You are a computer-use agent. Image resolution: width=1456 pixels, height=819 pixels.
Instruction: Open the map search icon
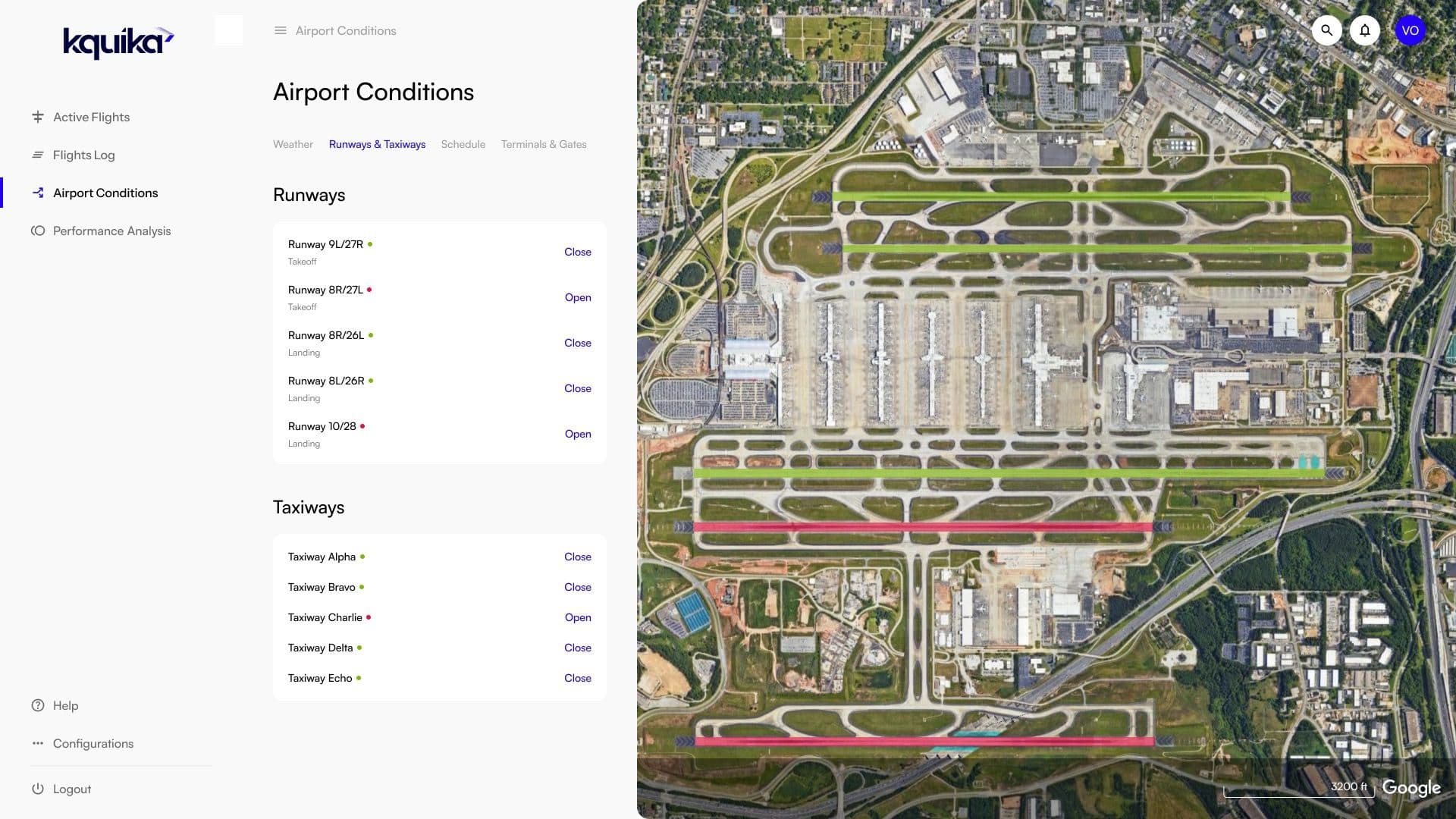point(1326,30)
